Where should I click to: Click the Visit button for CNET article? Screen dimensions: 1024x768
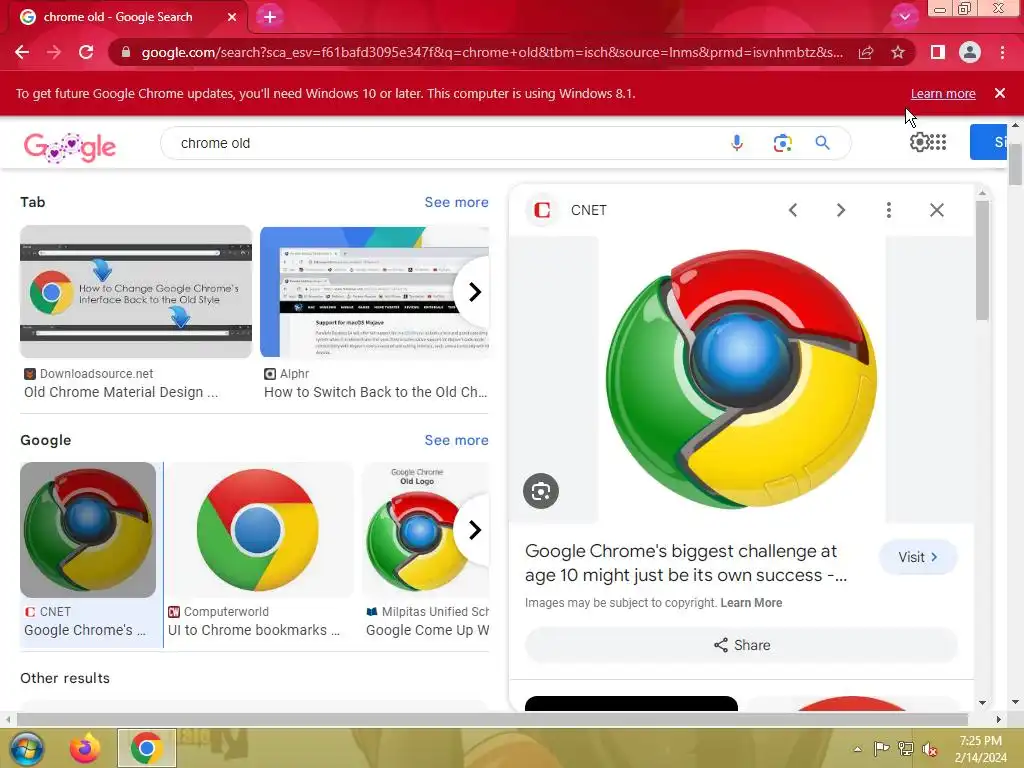[x=918, y=557]
